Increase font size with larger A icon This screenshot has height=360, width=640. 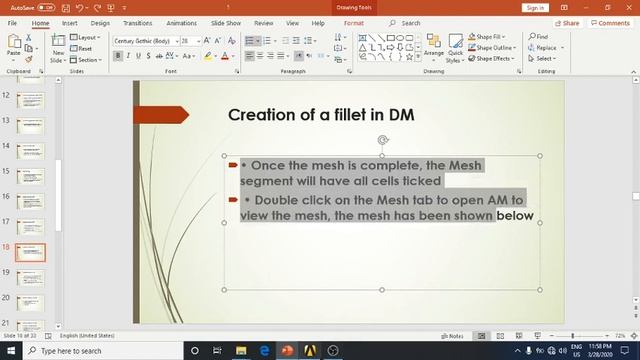coord(207,40)
